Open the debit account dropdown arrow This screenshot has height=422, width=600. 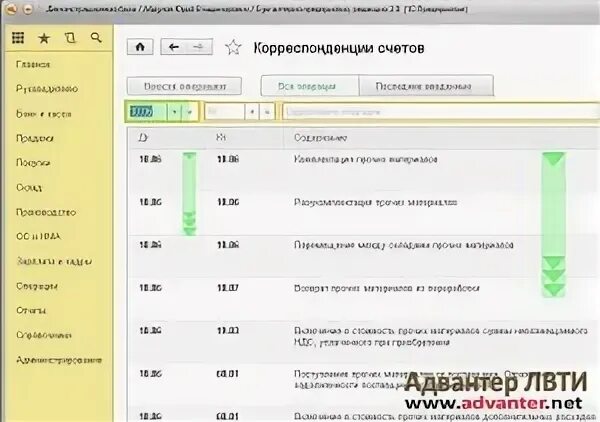(x=174, y=112)
